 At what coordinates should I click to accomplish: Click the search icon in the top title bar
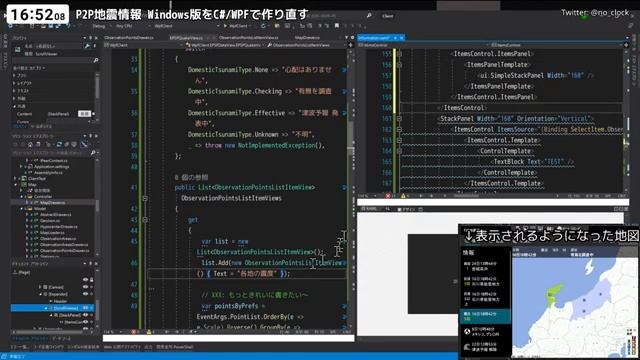[369, 16]
